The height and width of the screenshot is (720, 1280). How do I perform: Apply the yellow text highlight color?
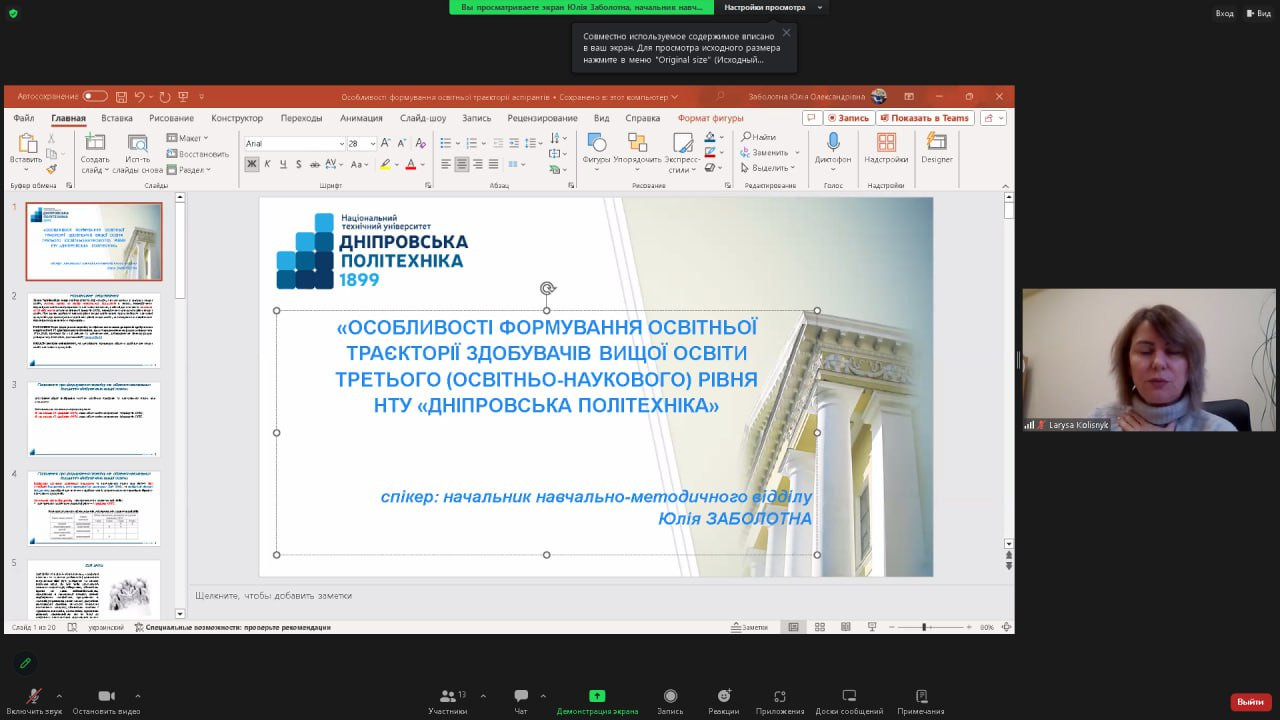pyautogui.click(x=385, y=164)
